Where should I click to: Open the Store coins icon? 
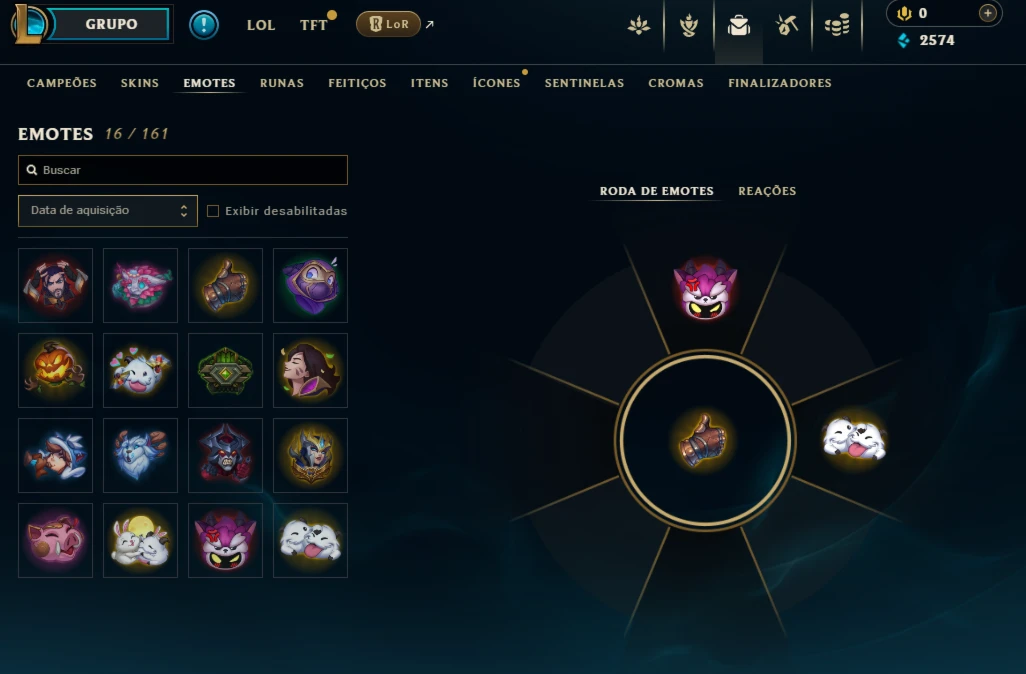837,26
